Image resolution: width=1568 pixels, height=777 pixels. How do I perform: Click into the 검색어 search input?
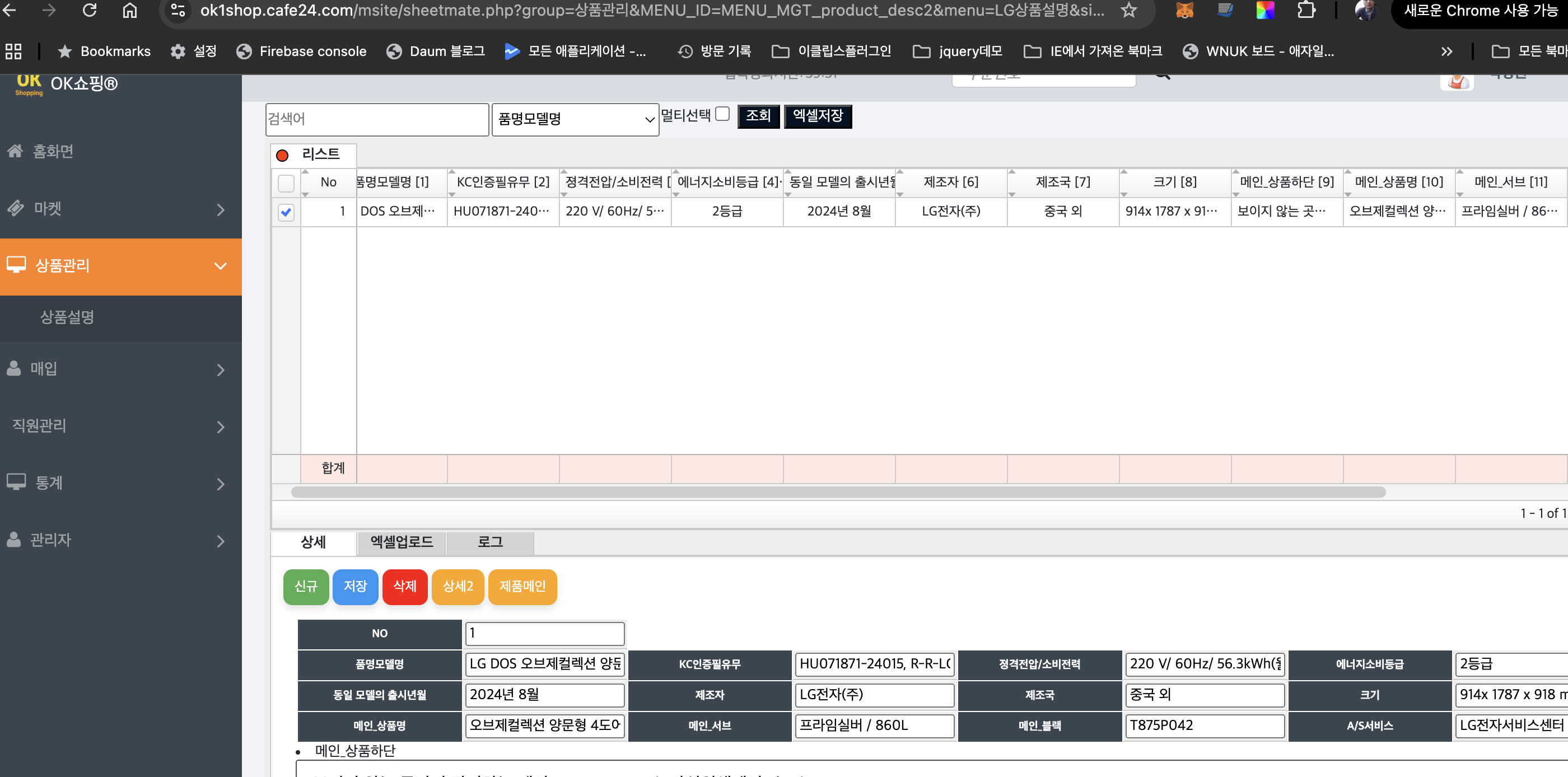(x=377, y=119)
